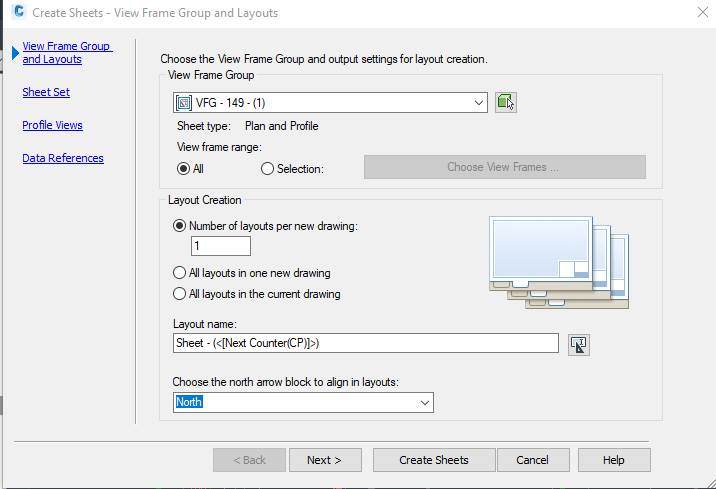Click the Help button

pyautogui.click(x=614, y=460)
